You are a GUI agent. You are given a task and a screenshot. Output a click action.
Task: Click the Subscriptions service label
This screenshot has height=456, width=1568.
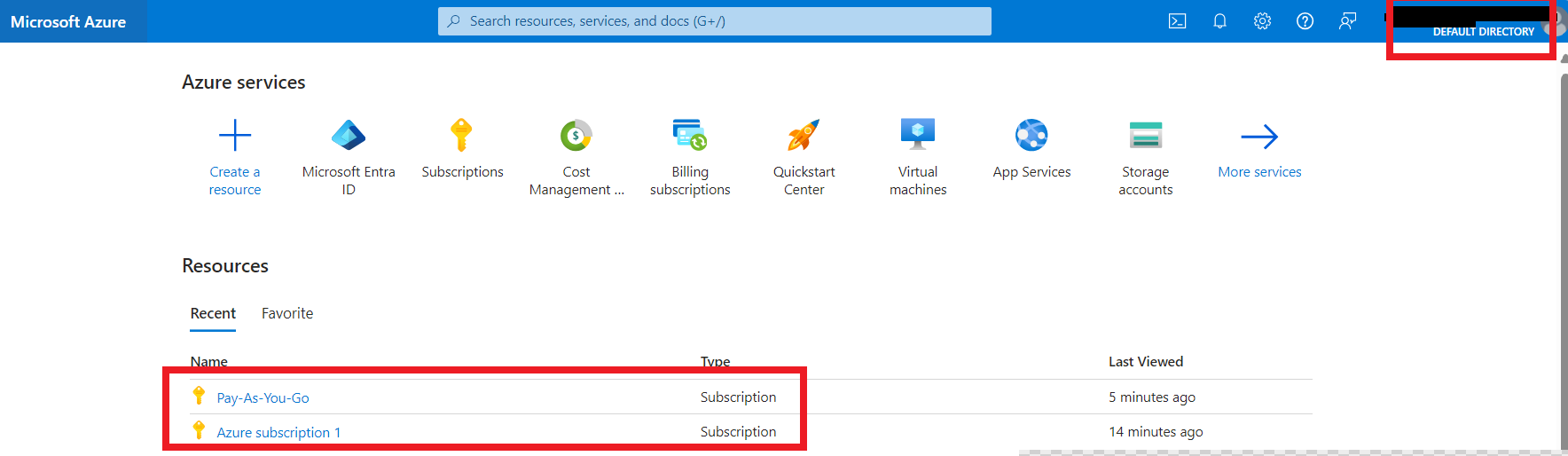(x=462, y=172)
